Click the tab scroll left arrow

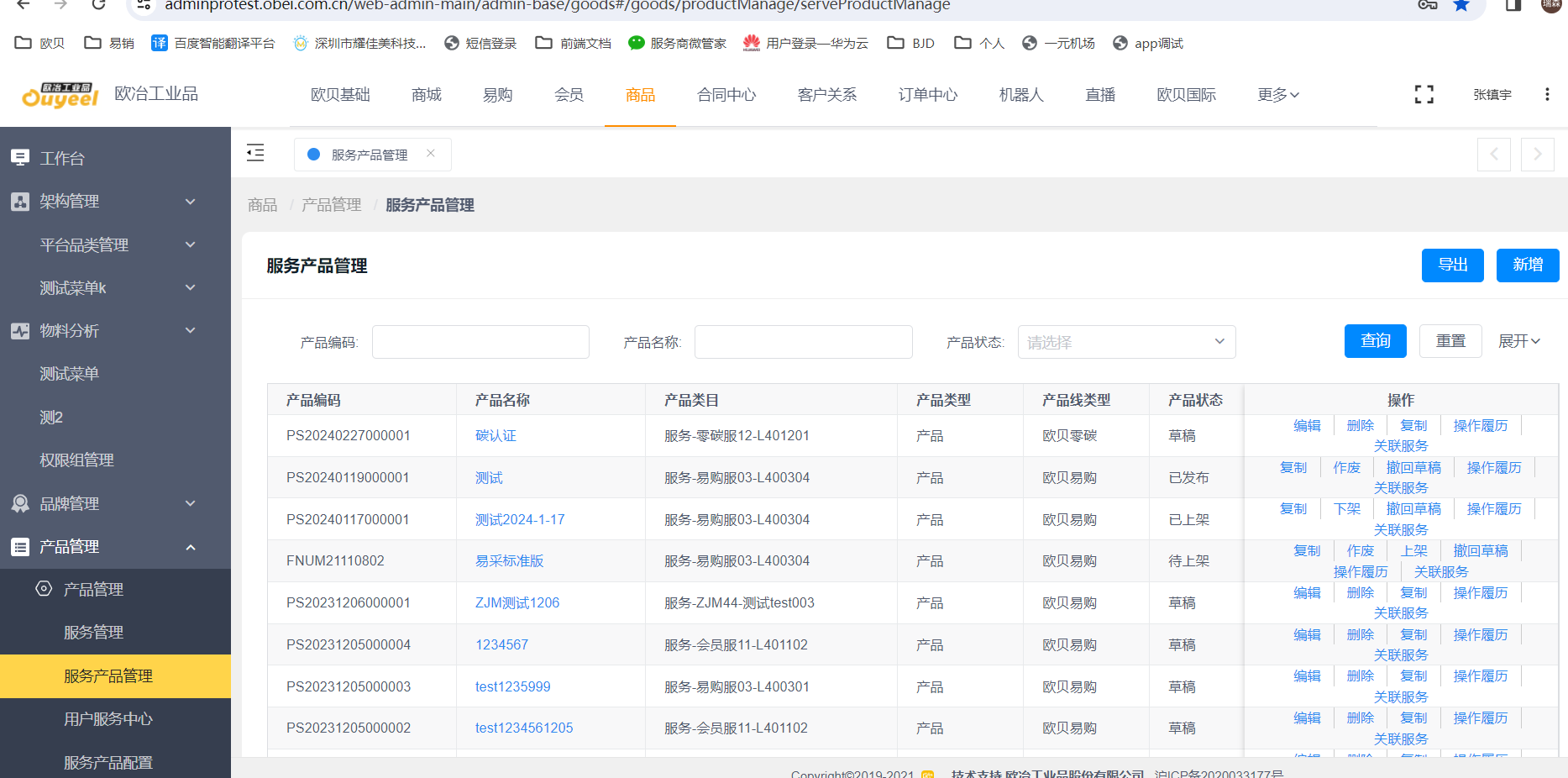[x=1494, y=155]
